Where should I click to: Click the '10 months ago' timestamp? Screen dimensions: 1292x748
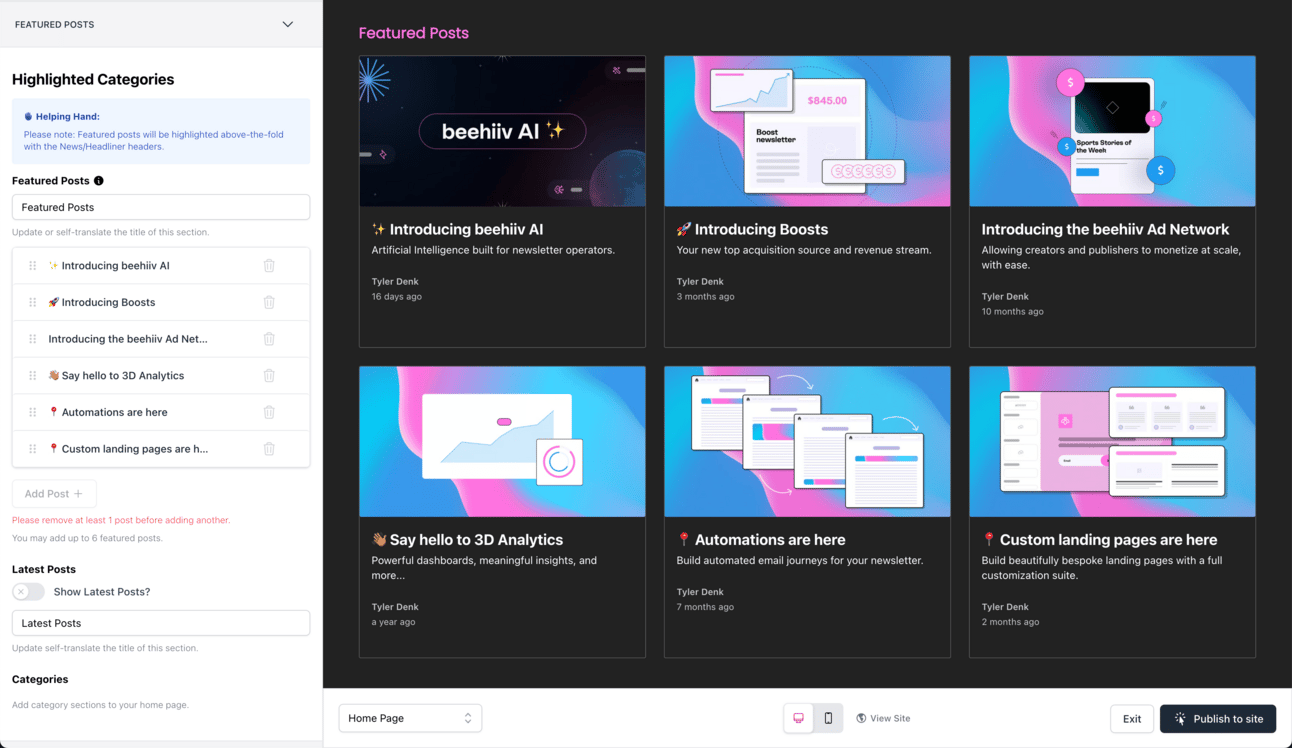[1012, 312]
